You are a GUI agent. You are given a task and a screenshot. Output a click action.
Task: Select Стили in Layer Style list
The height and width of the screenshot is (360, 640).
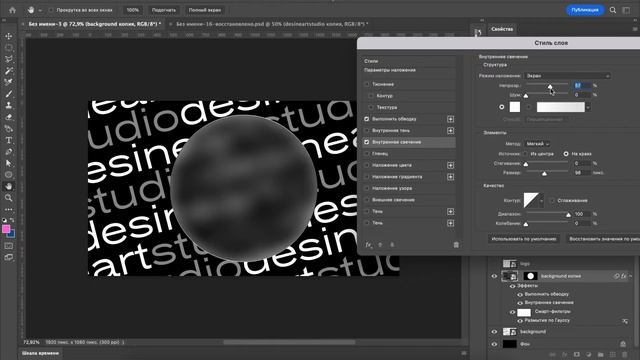[371, 61]
